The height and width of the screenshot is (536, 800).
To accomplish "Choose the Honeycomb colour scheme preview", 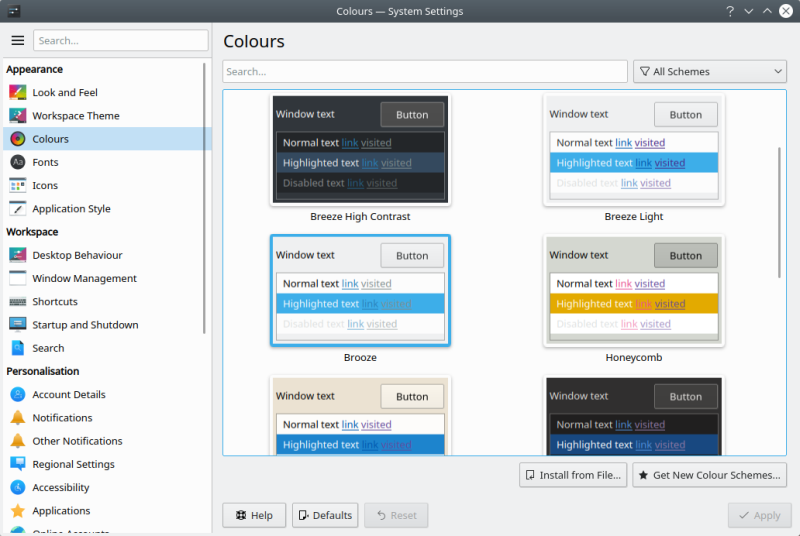I will coord(633,291).
